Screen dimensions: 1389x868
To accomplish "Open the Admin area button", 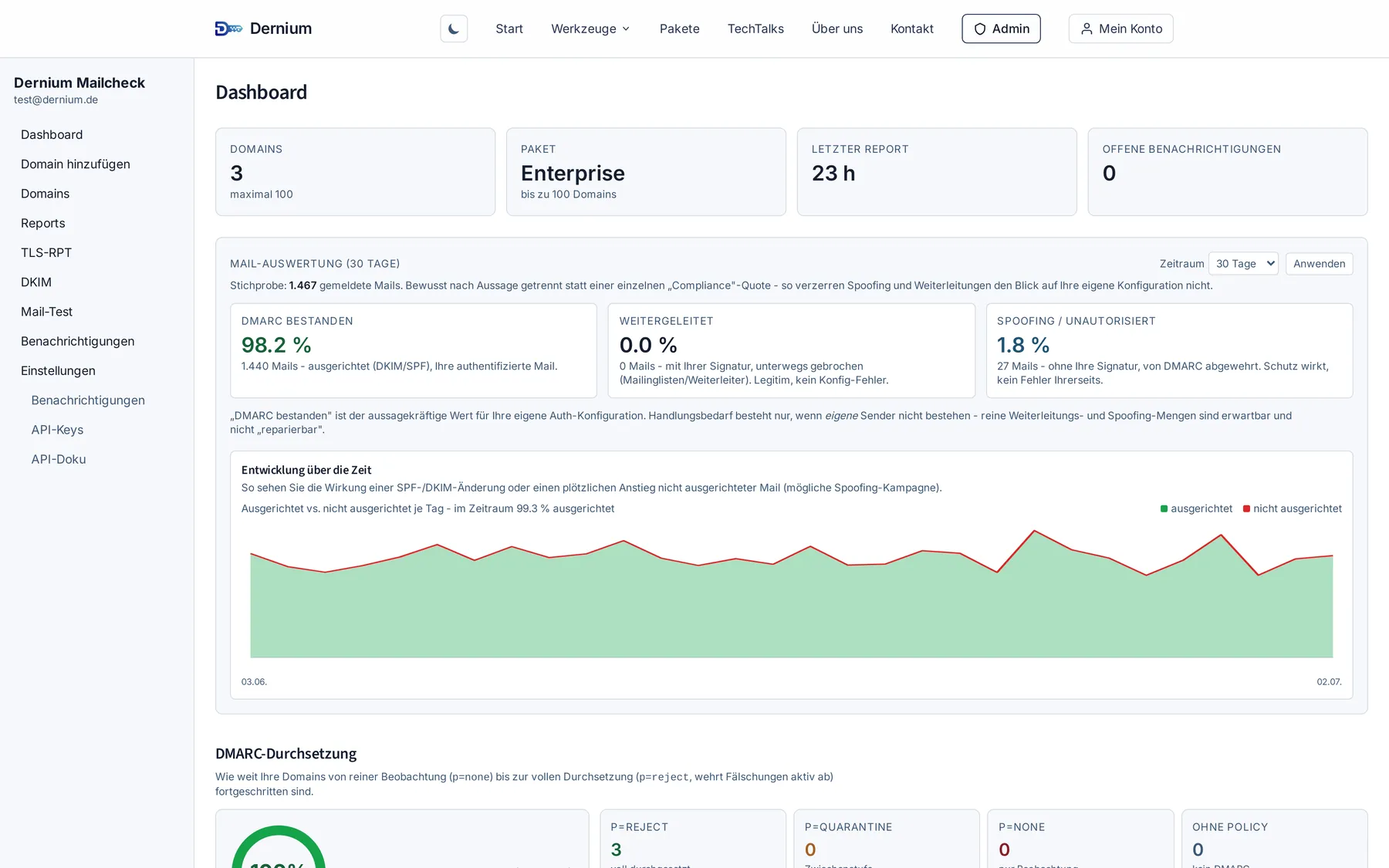I will [x=1001, y=29].
